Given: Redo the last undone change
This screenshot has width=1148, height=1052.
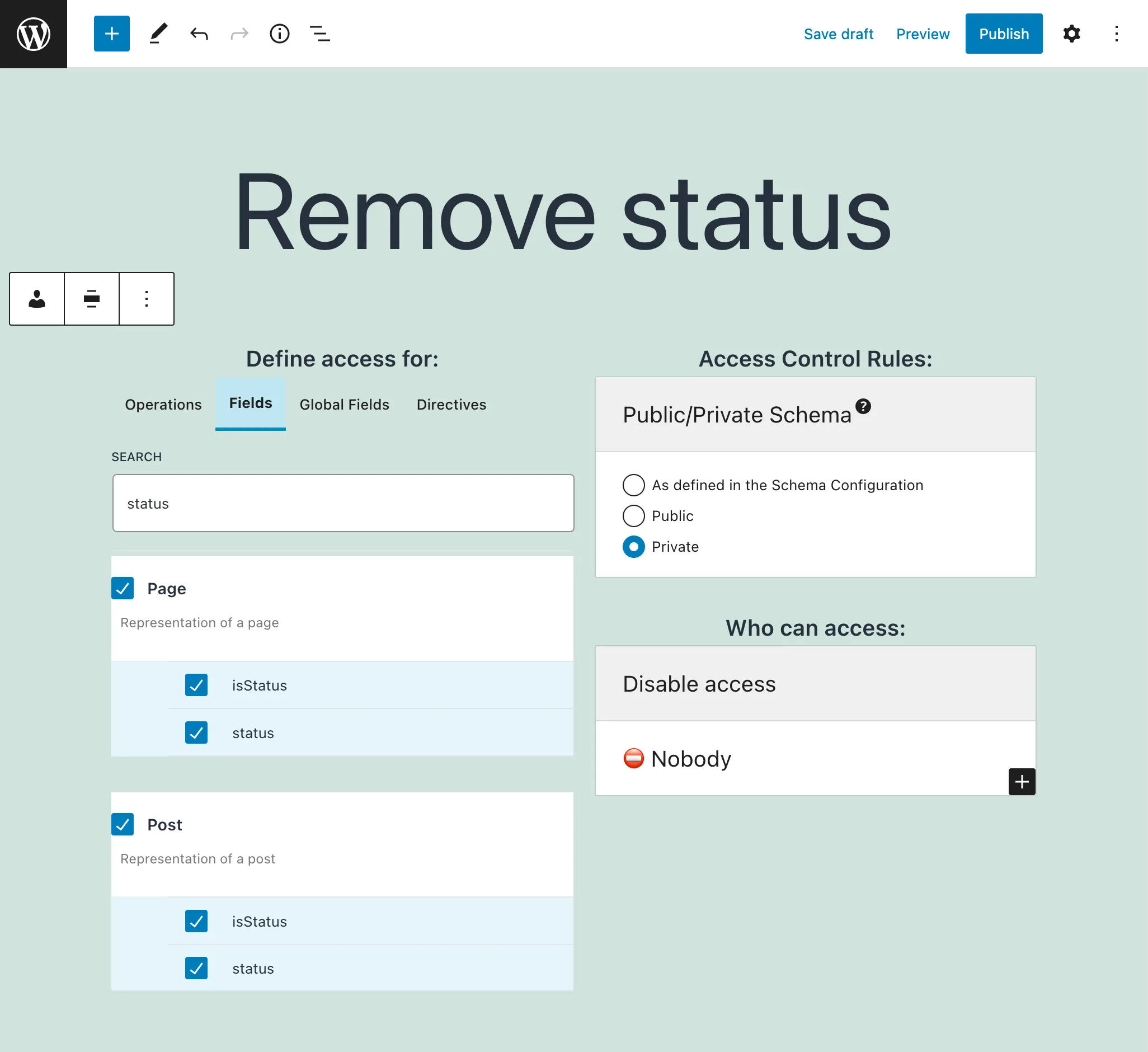Looking at the screenshot, I should point(239,34).
